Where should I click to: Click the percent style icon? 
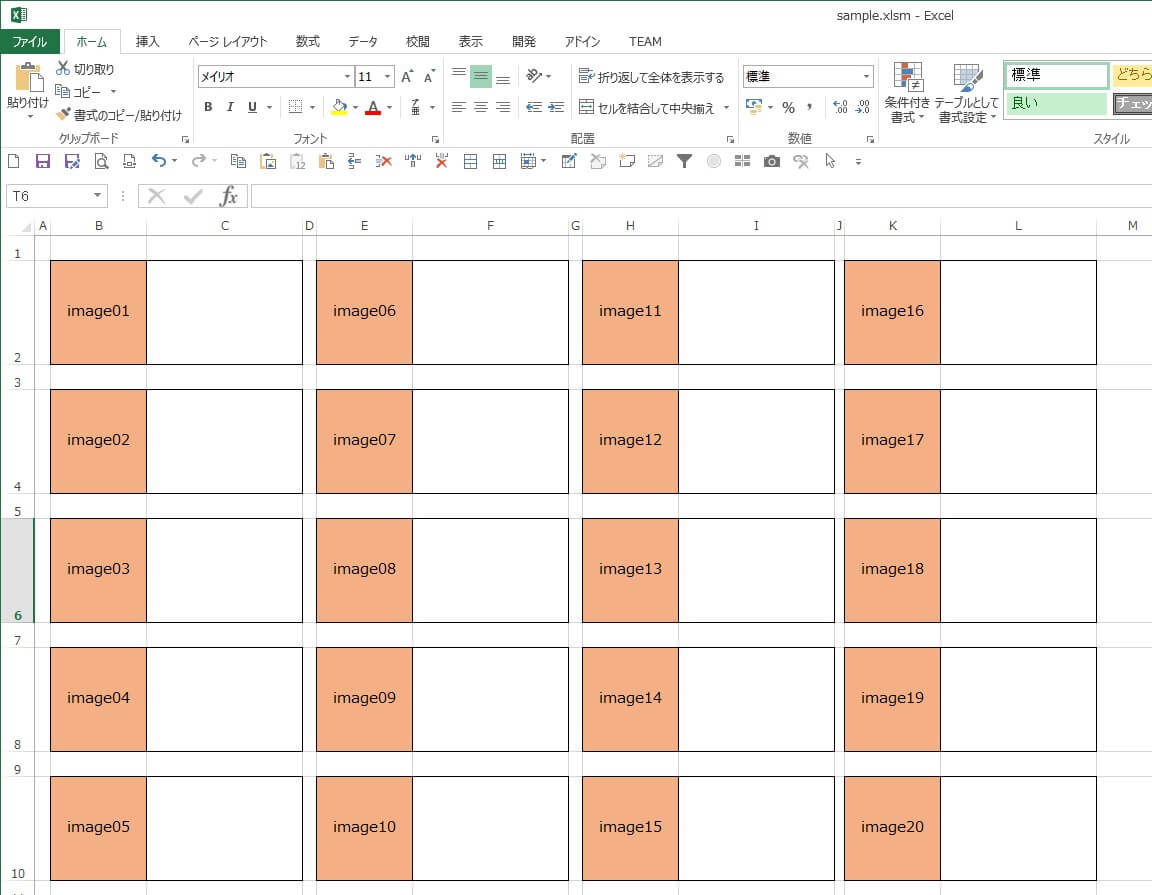[788, 107]
